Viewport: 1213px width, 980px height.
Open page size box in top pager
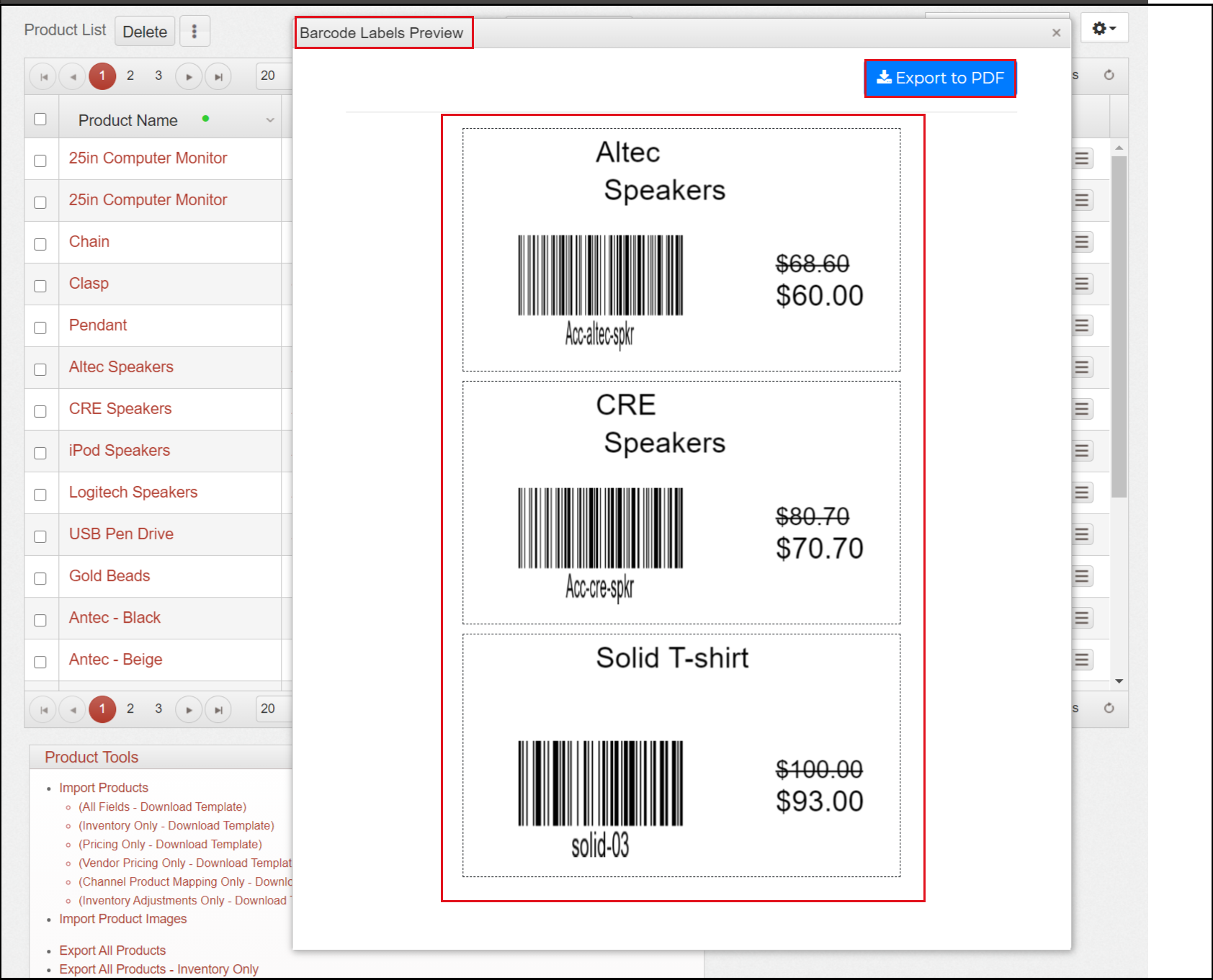click(x=274, y=76)
